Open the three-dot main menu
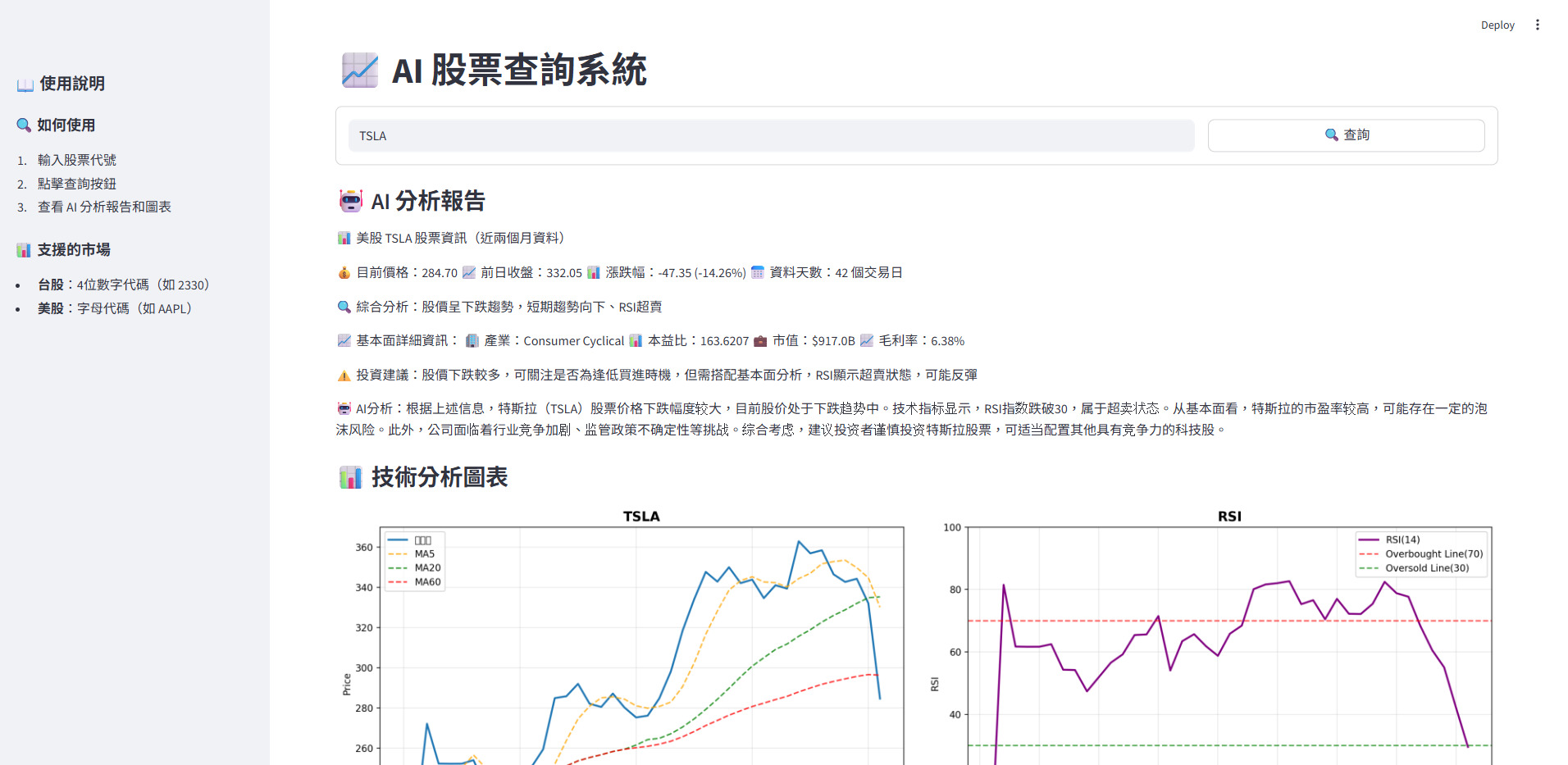1568x765 pixels. [x=1537, y=25]
